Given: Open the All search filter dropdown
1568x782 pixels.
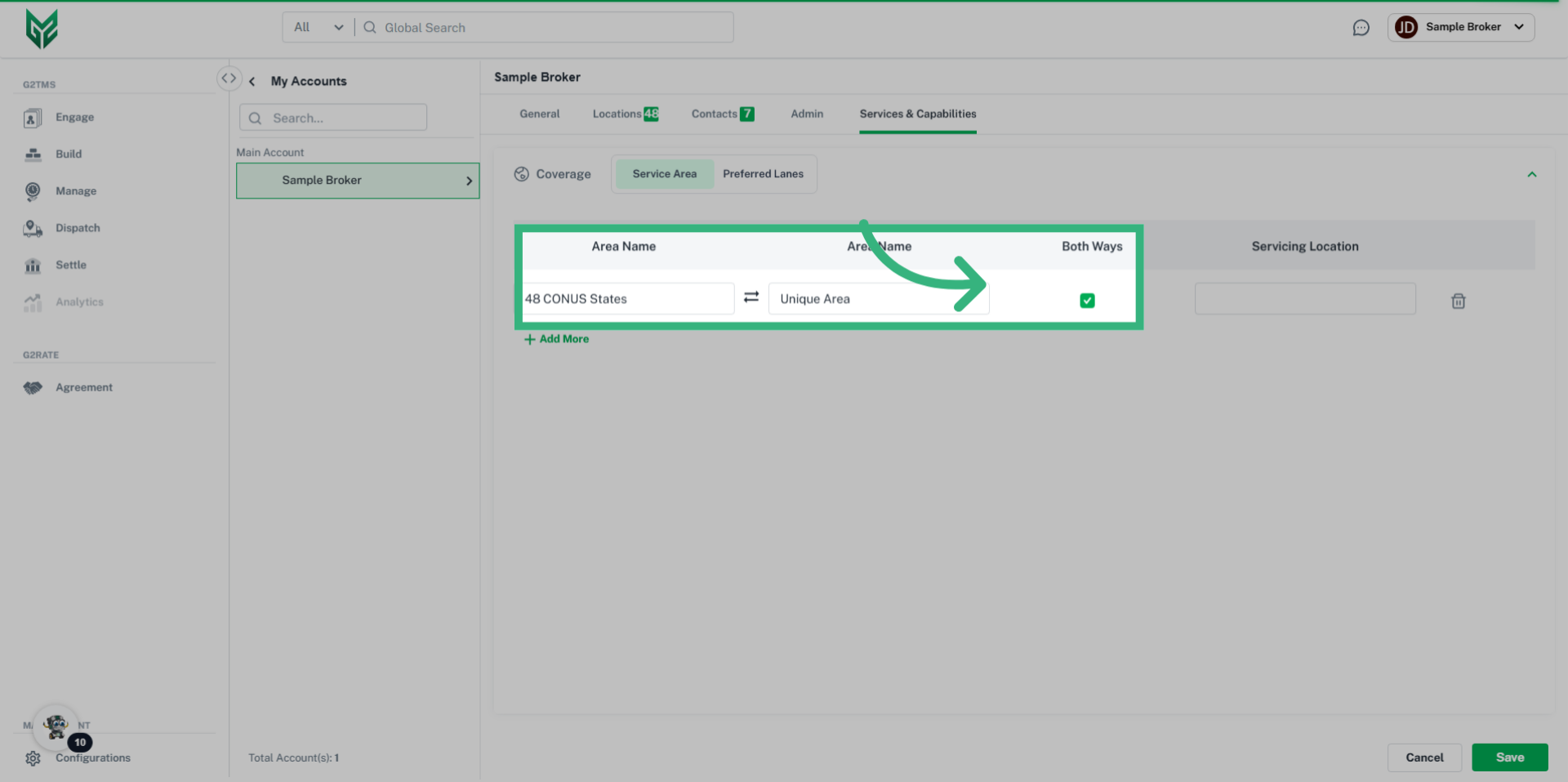Looking at the screenshot, I should 318,28.
